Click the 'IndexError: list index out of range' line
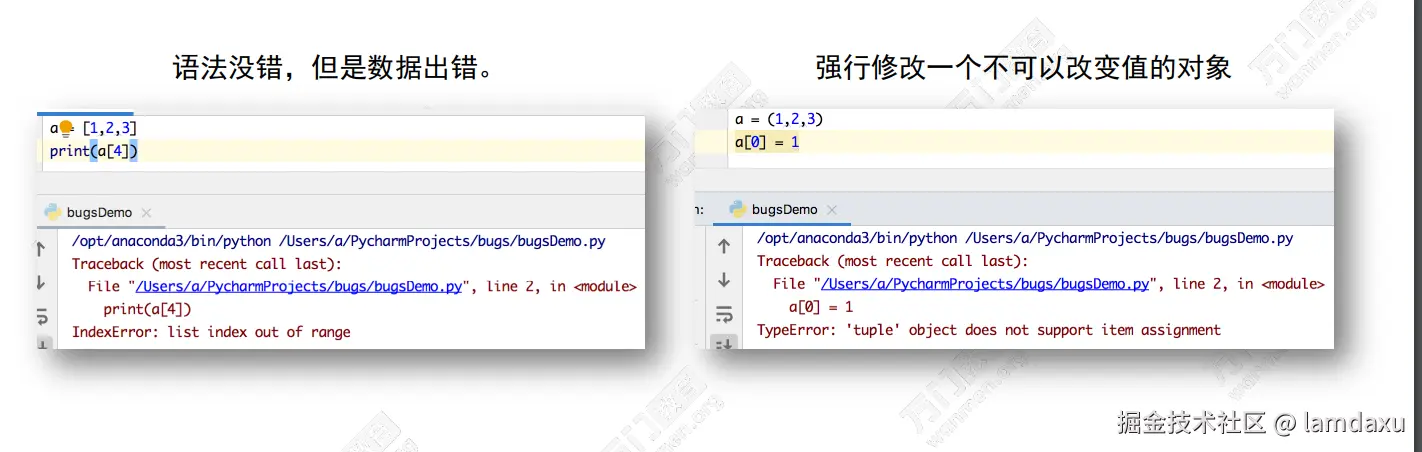1422x452 pixels. (211, 332)
